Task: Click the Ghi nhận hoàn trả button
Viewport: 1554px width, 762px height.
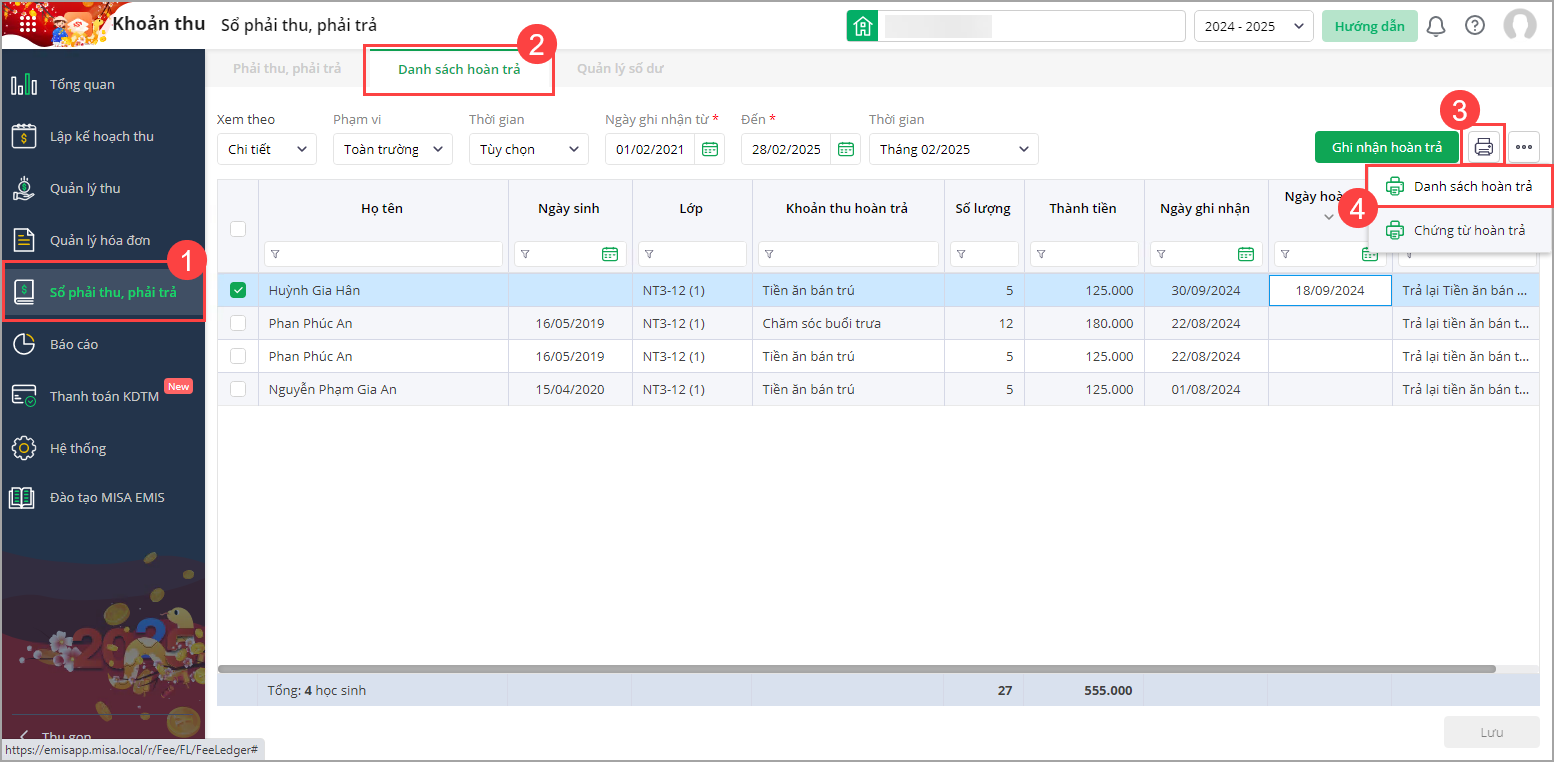Action: click(x=1386, y=147)
